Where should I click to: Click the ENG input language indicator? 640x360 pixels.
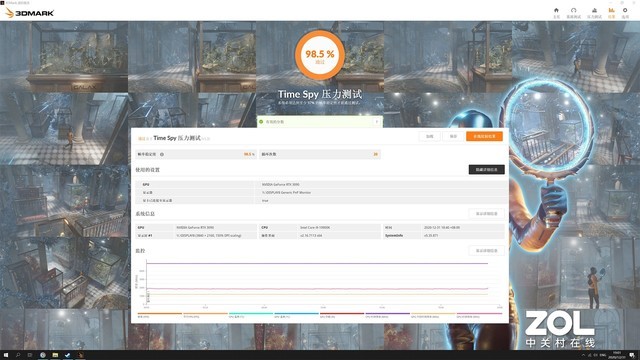click(603, 355)
